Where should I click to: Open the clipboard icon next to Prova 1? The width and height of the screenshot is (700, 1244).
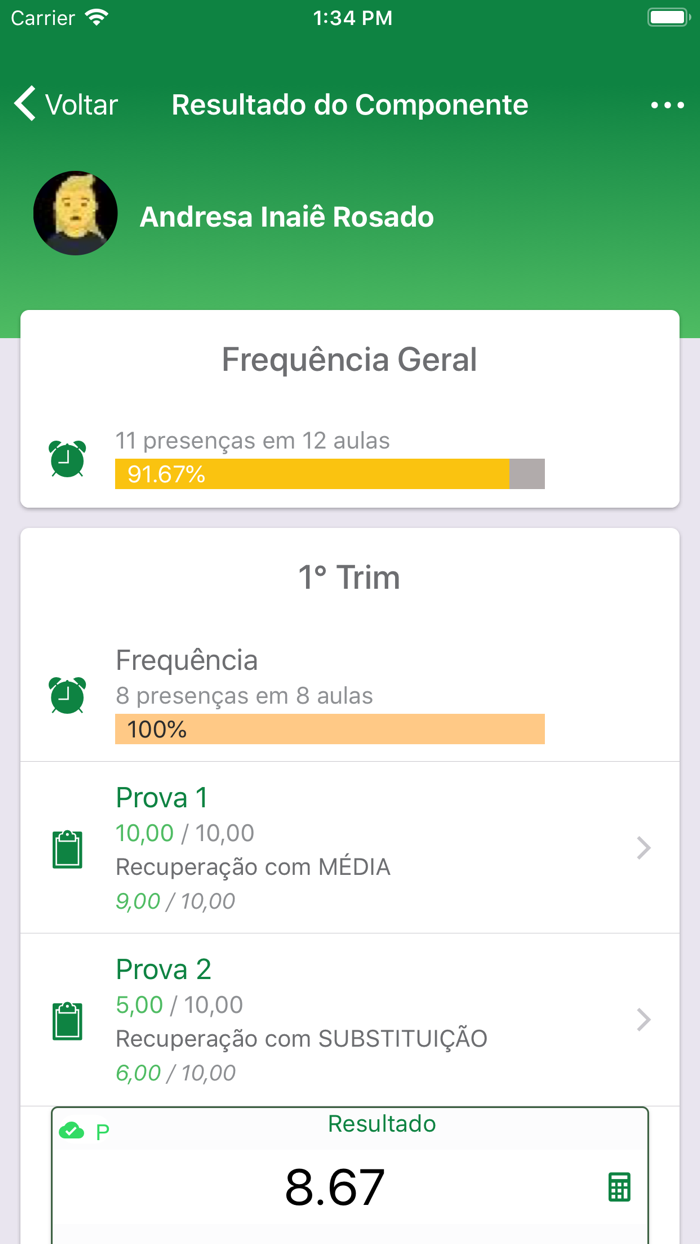click(66, 848)
